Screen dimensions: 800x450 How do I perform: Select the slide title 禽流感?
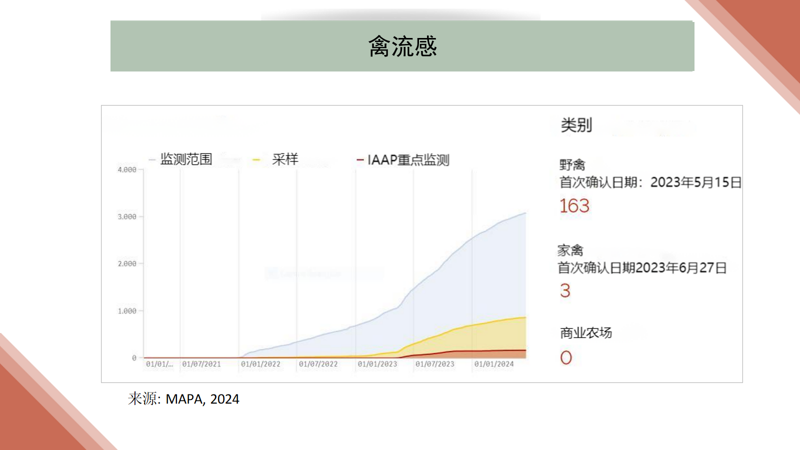402,46
